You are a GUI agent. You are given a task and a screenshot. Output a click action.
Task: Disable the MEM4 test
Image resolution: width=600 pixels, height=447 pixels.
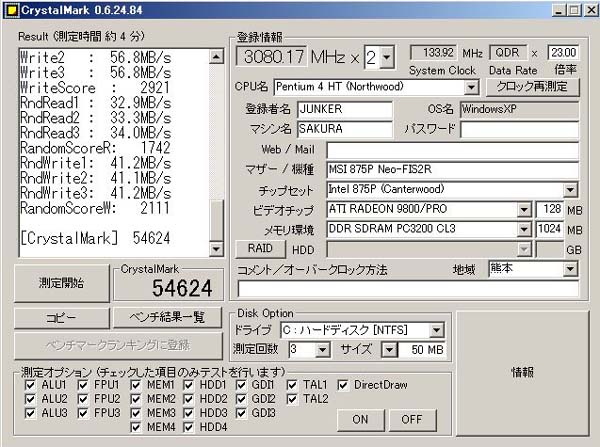tap(135, 427)
